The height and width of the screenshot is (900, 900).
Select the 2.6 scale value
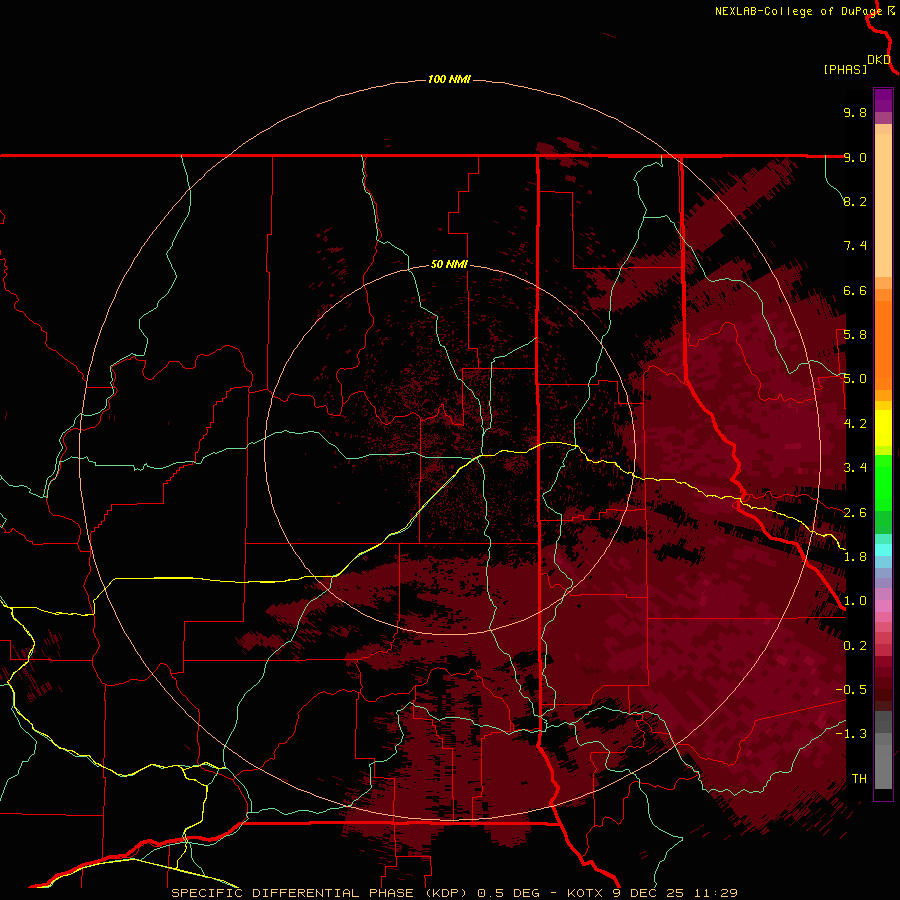point(855,513)
